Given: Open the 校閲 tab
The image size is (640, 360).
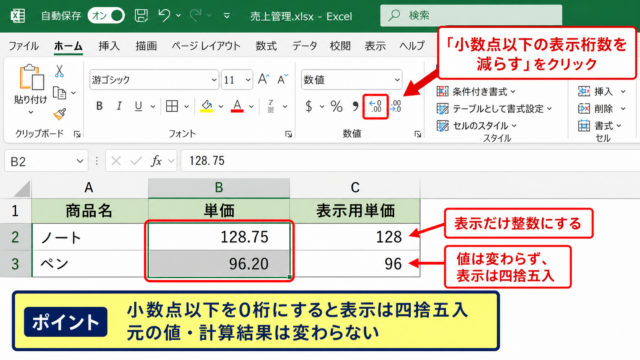Looking at the screenshot, I should click(x=340, y=46).
